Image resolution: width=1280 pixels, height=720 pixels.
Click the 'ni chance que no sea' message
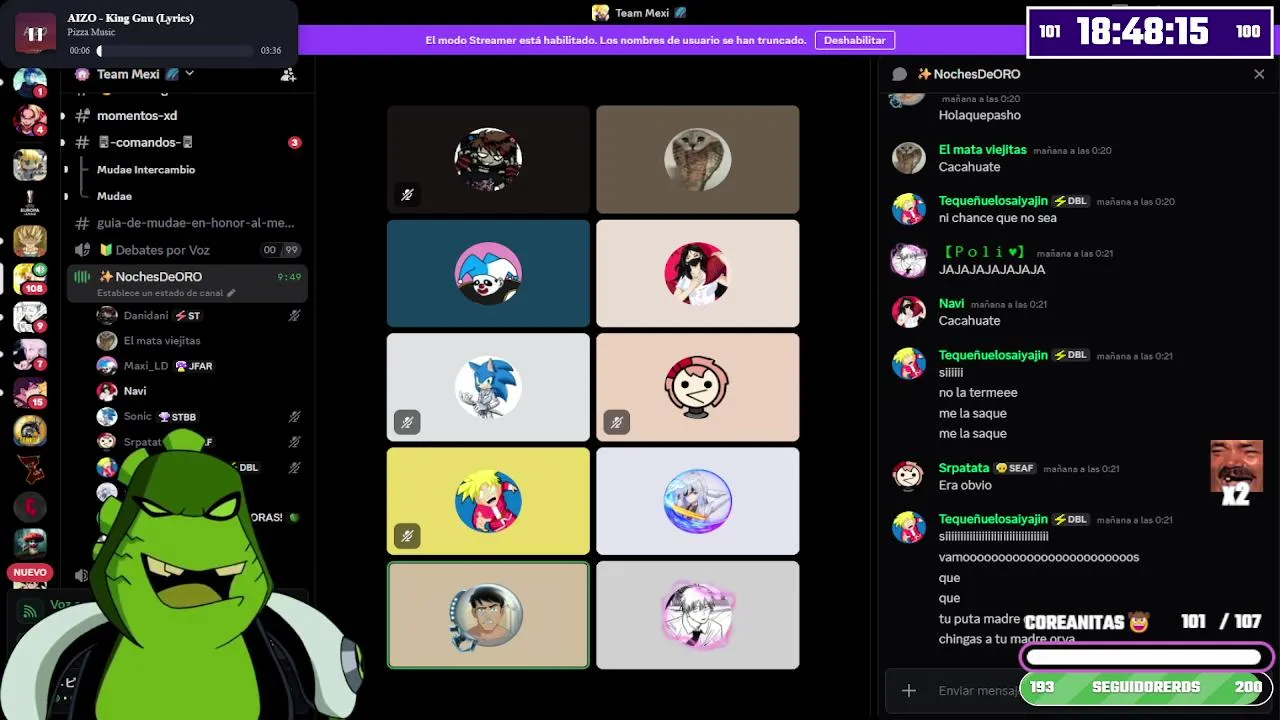pos(998,218)
